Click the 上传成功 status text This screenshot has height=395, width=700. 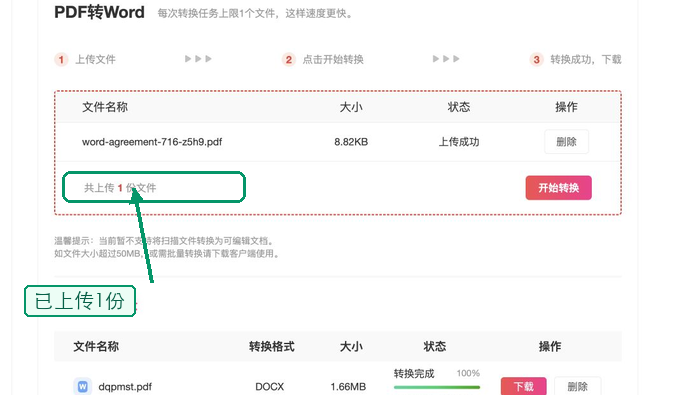[458, 142]
